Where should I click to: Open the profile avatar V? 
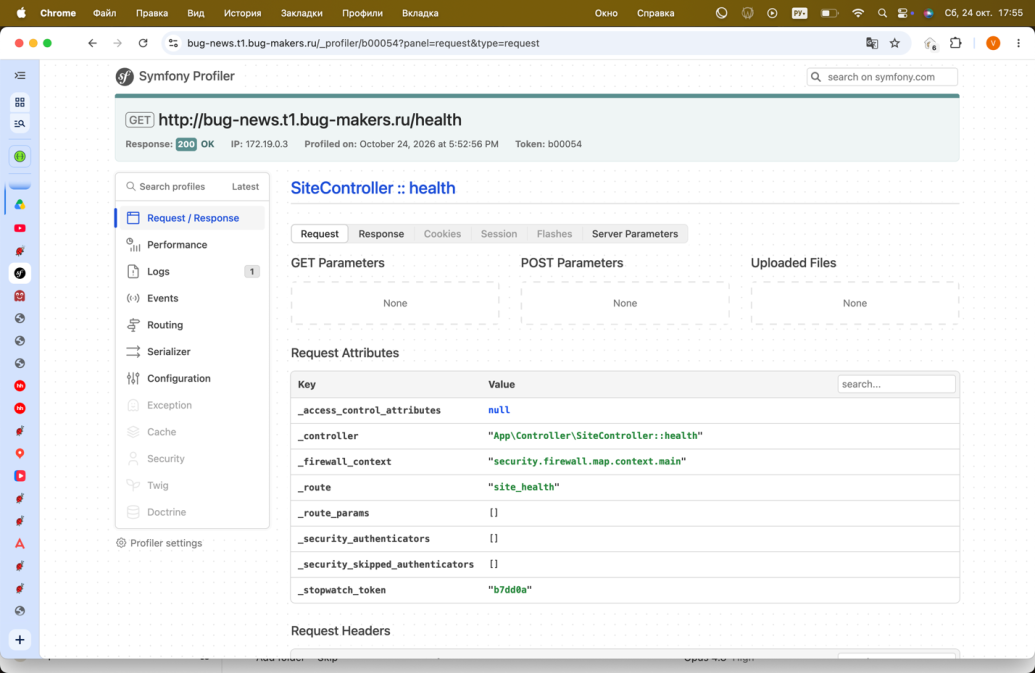993,43
